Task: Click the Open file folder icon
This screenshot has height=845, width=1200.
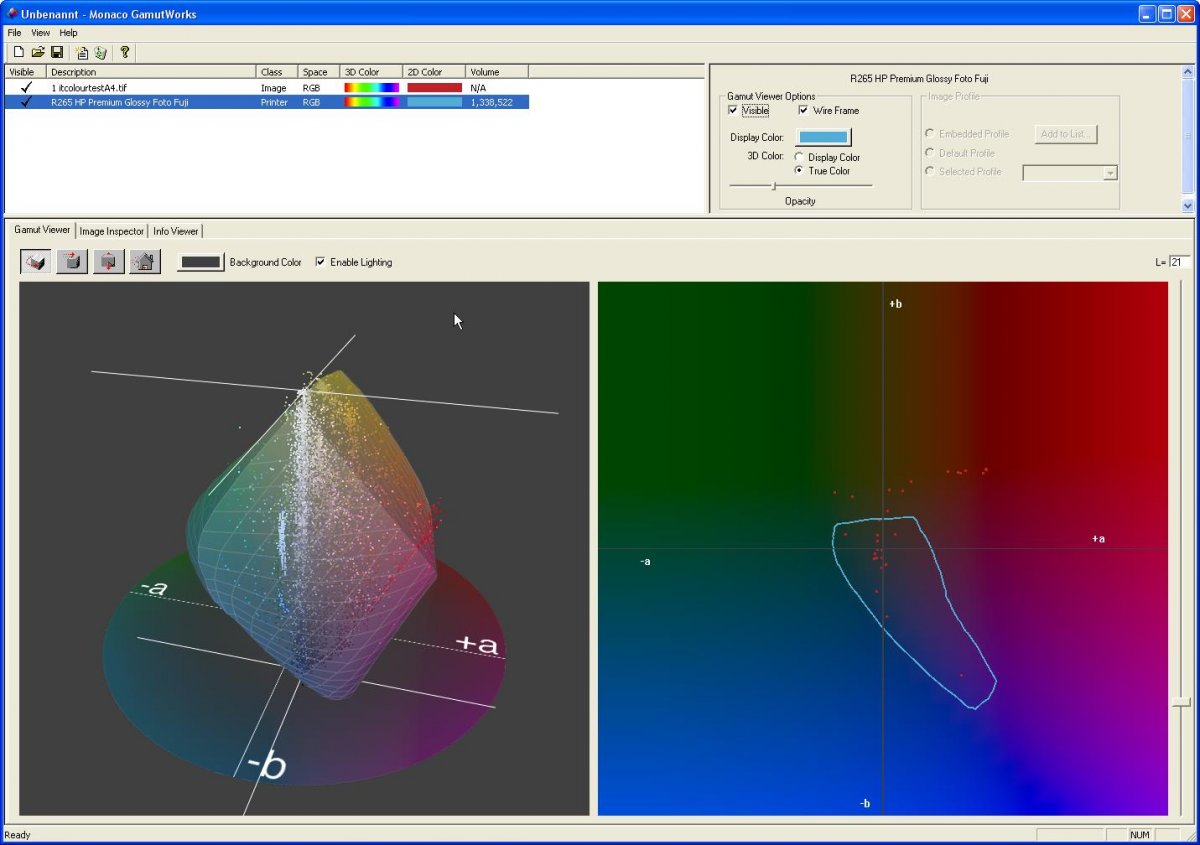Action: click(38, 52)
